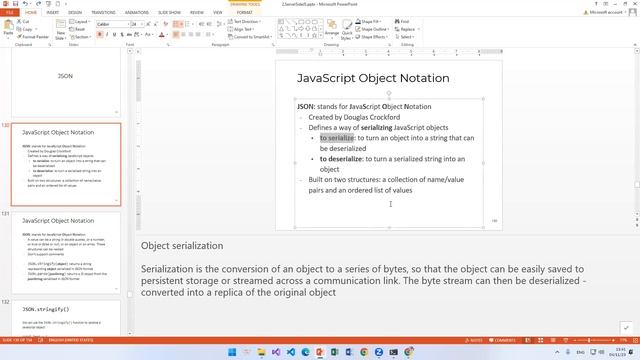Clear all formatting
640x360 pixels.
coord(166,24)
